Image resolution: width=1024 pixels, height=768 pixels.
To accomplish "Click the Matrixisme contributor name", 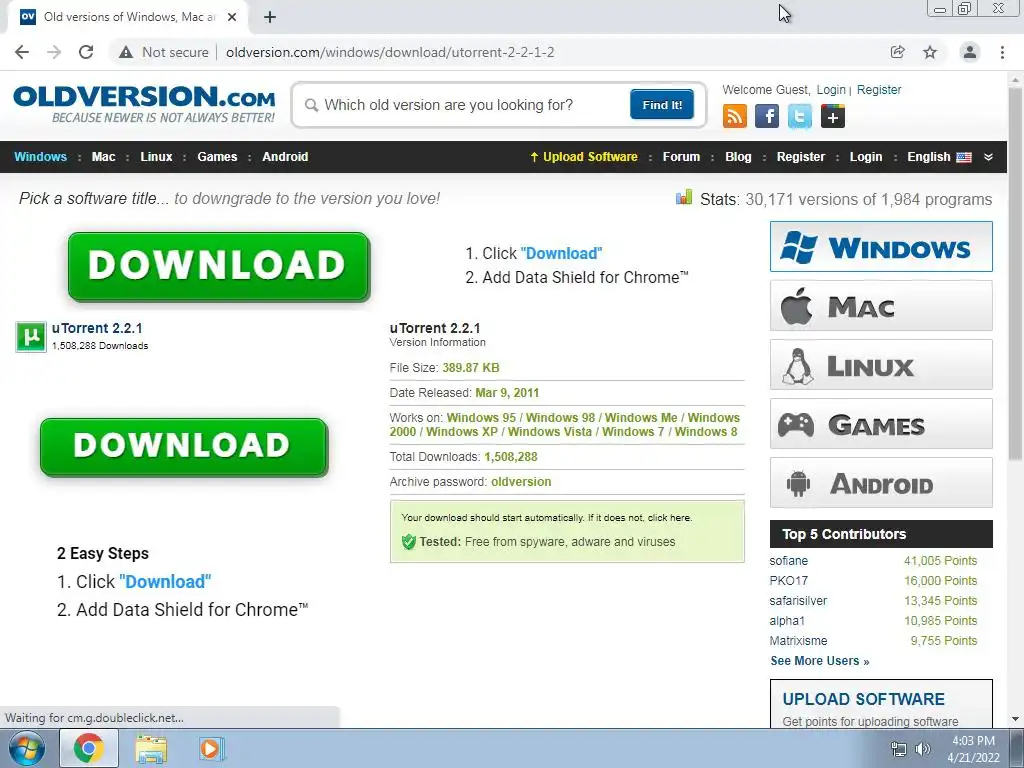I will (x=798, y=641).
